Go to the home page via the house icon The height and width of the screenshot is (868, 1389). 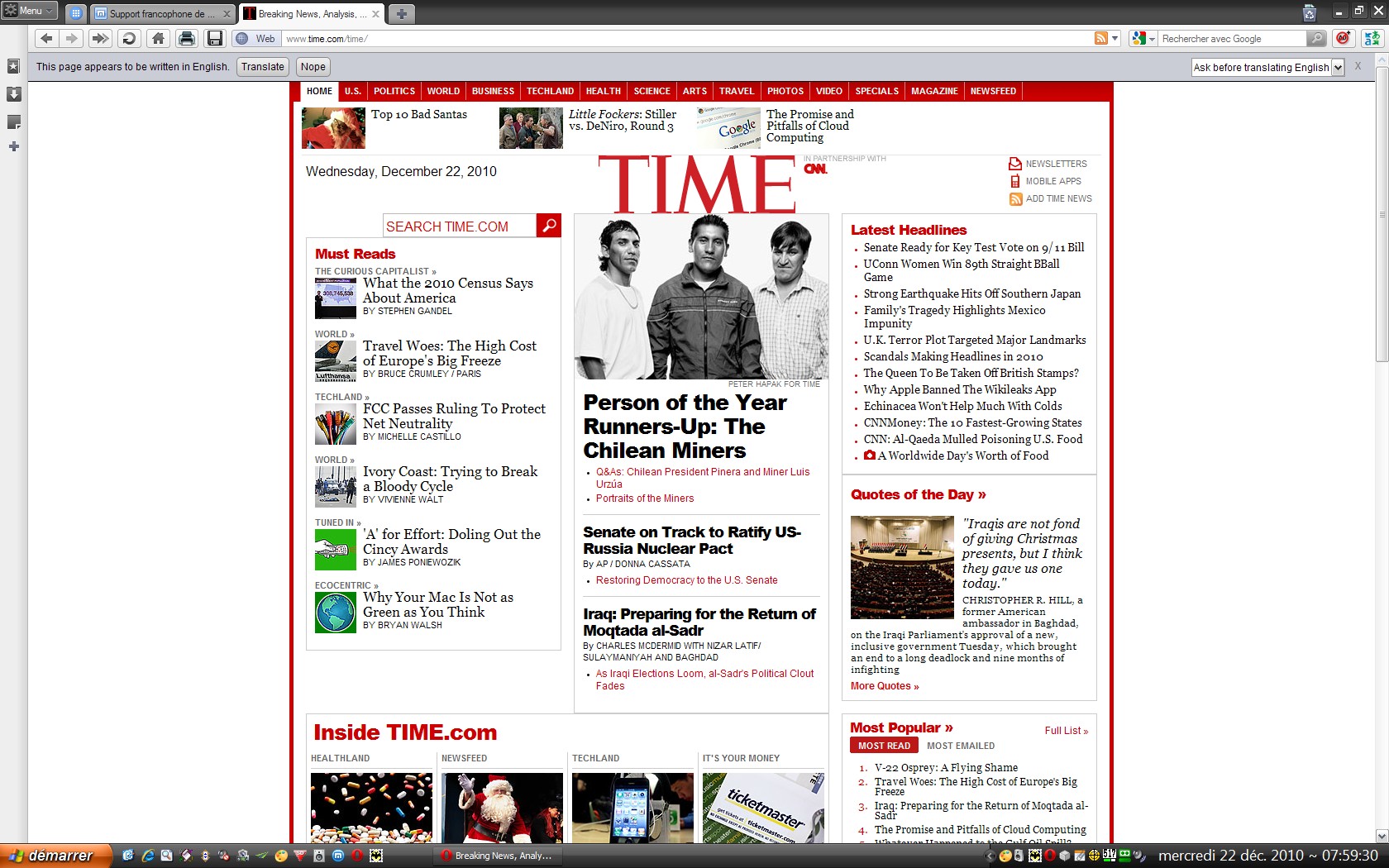tap(158, 38)
